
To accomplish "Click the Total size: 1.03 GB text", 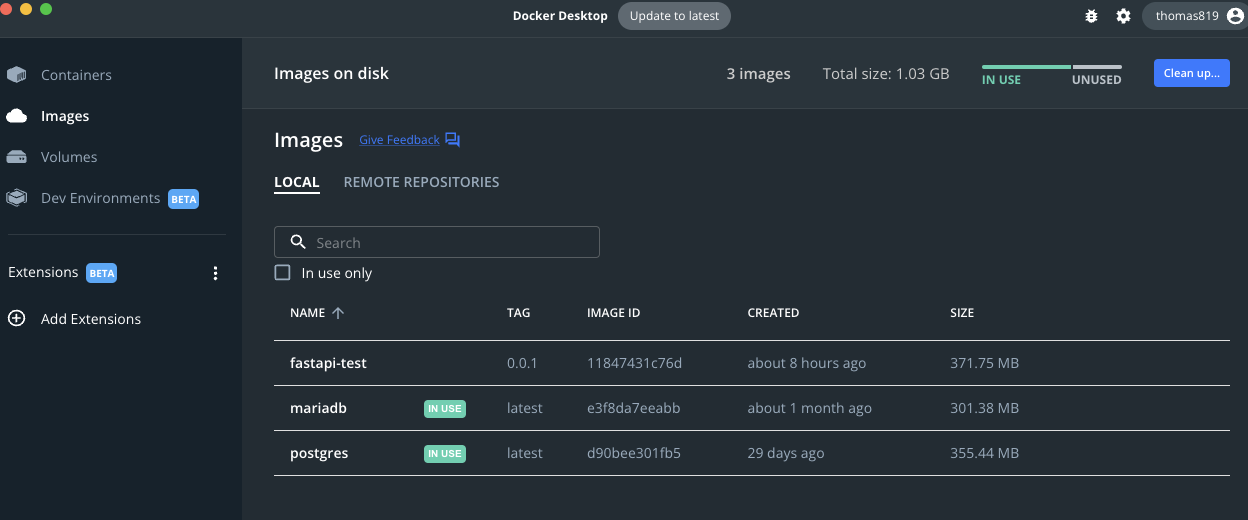I will (886, 74).
